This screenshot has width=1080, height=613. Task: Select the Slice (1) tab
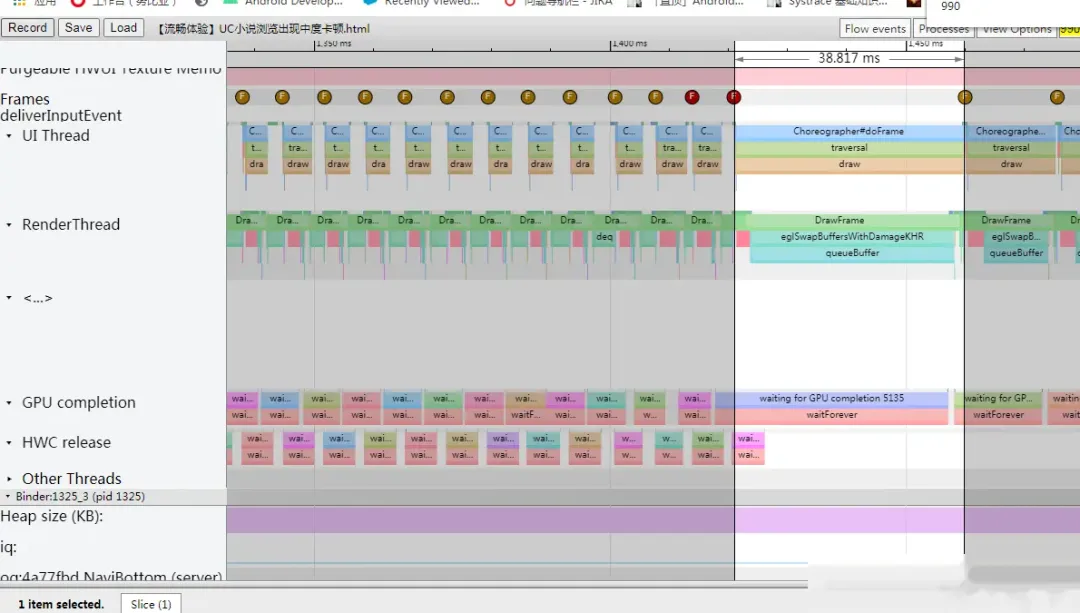pyautogui.click(x=151, y=604)
